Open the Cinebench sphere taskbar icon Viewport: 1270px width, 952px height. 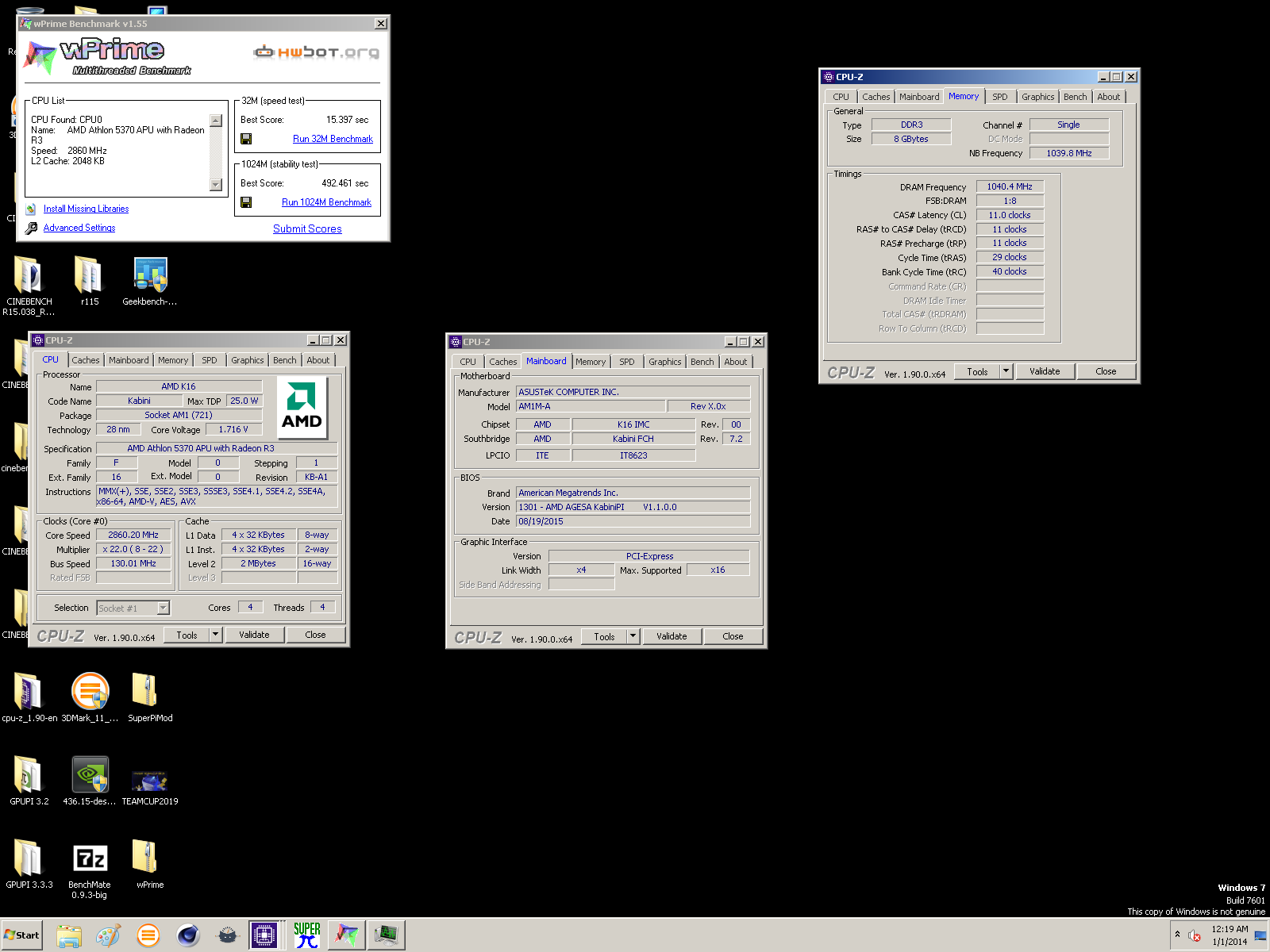pyautogui.click(x=188, y=935)
